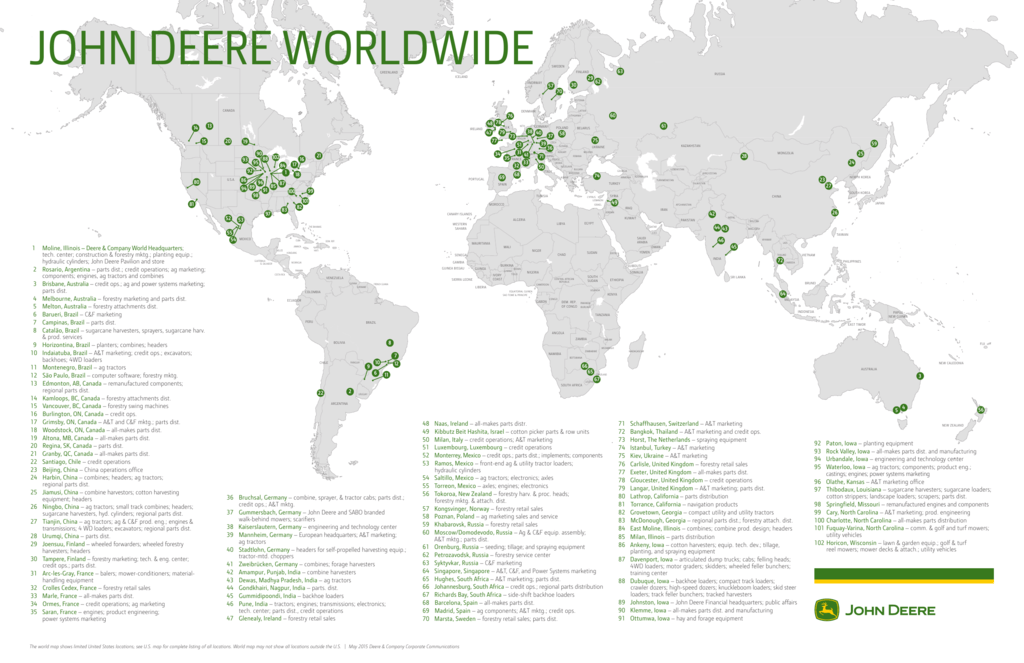Click map marker 64 at Singapore
This screenshot has width=1024, height=663.
tap(782, 294)
